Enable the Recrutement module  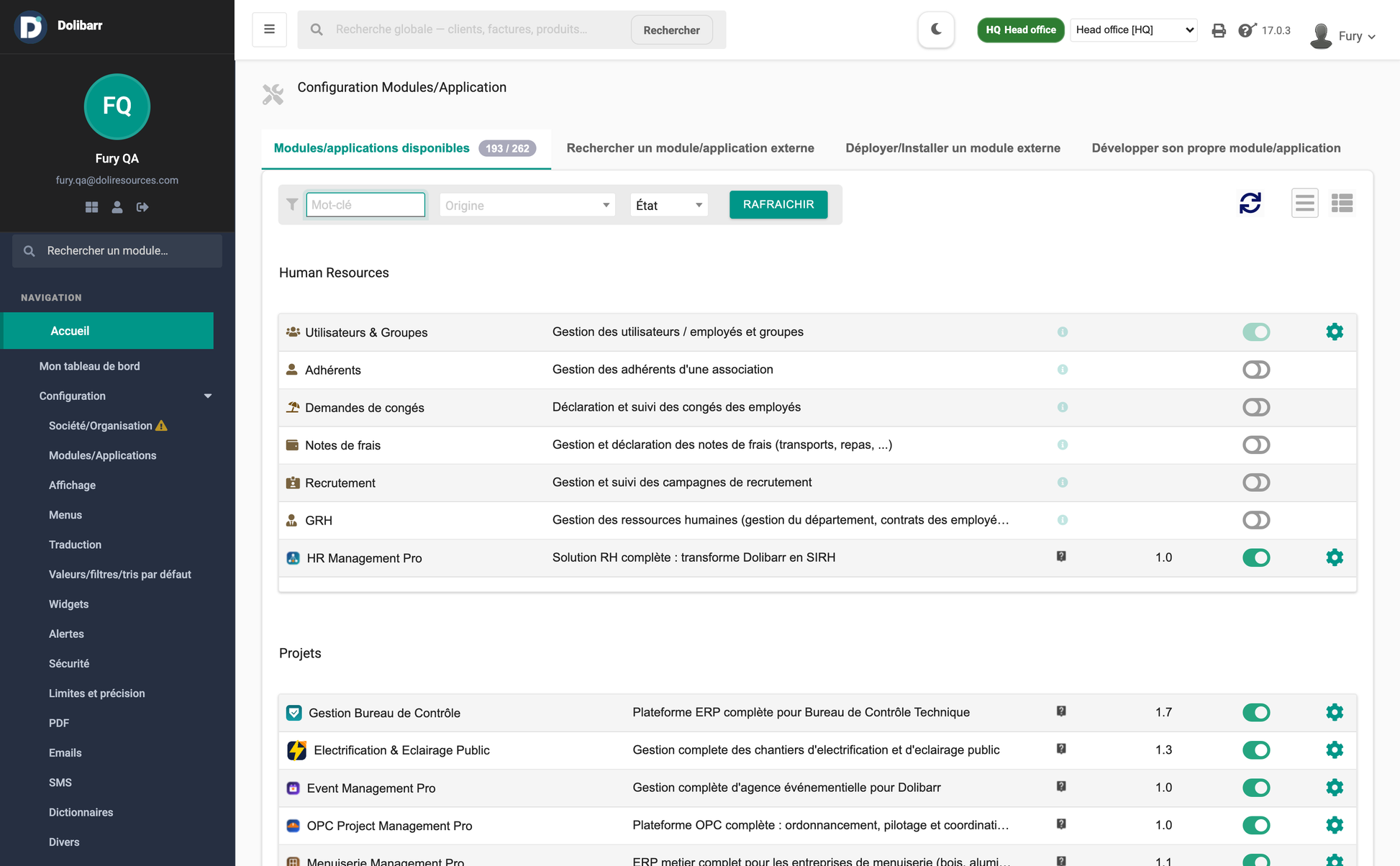point(1256,483)
